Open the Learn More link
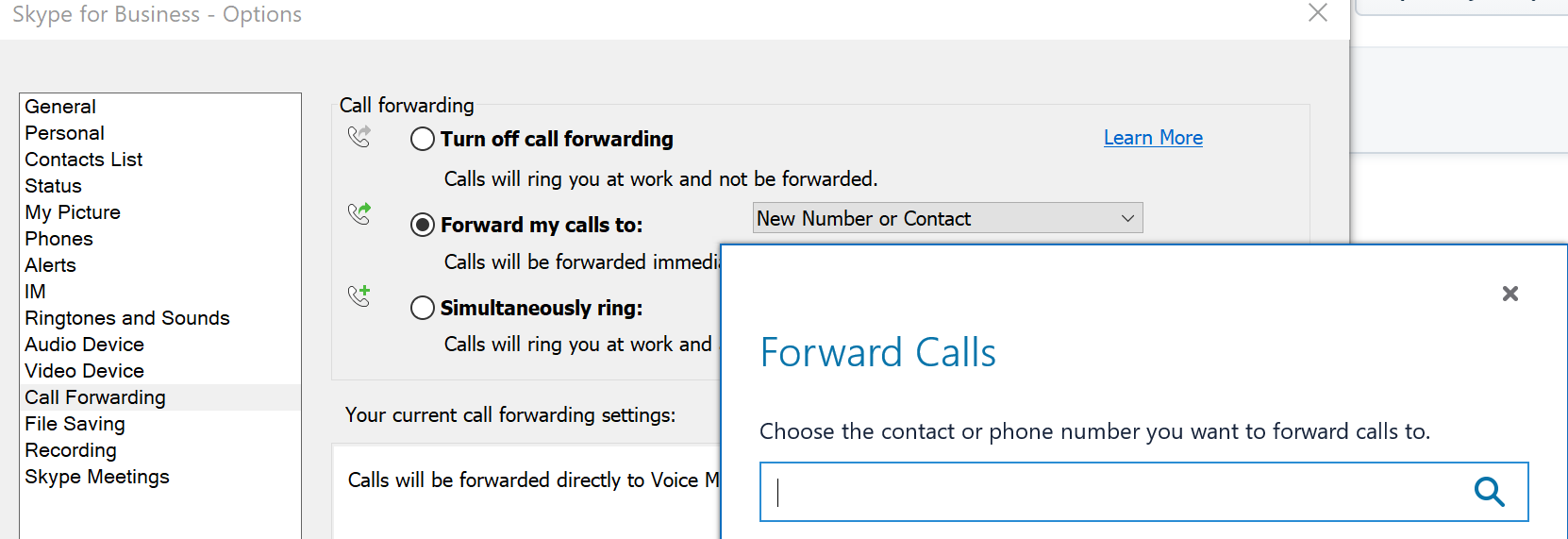The height and width of the screenshot is (539, 1568). (1153, 138)
